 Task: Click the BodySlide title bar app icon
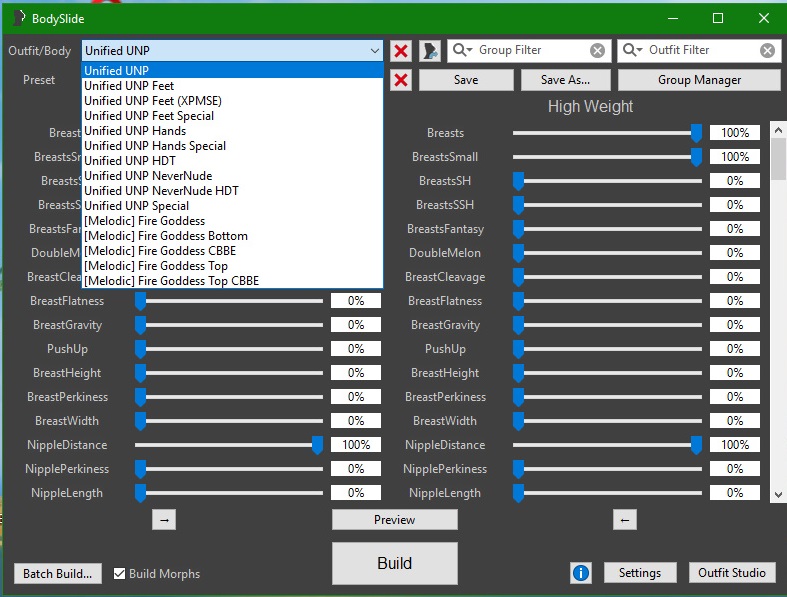[19, 18]
